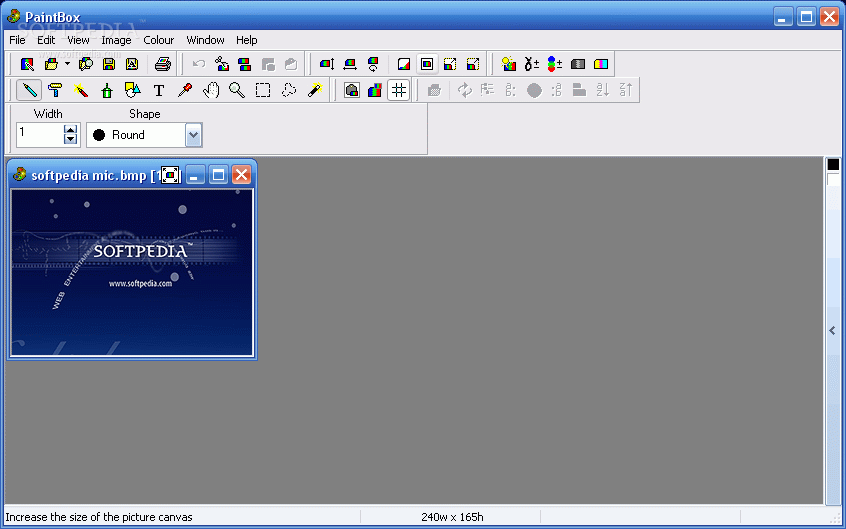Click the scissors Cut icon
Screen dimensions: 846x529
(x=222, y=64)
